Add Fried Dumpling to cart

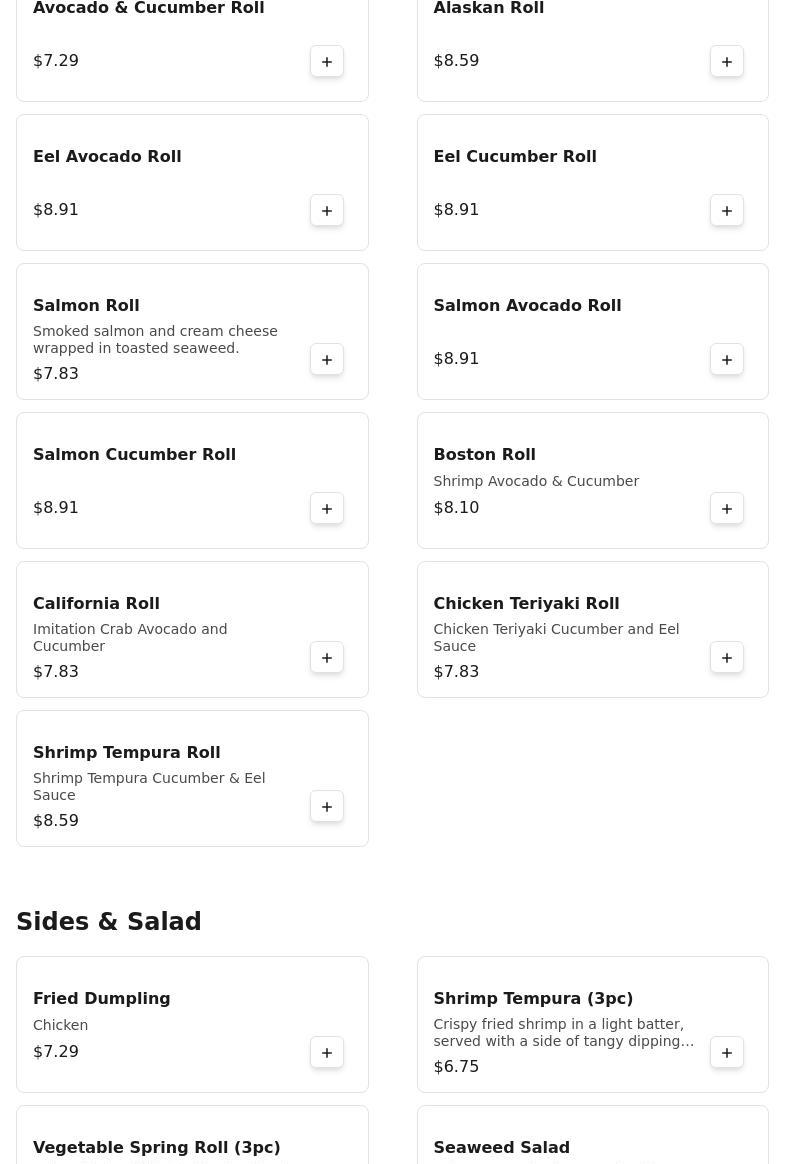327,1053
